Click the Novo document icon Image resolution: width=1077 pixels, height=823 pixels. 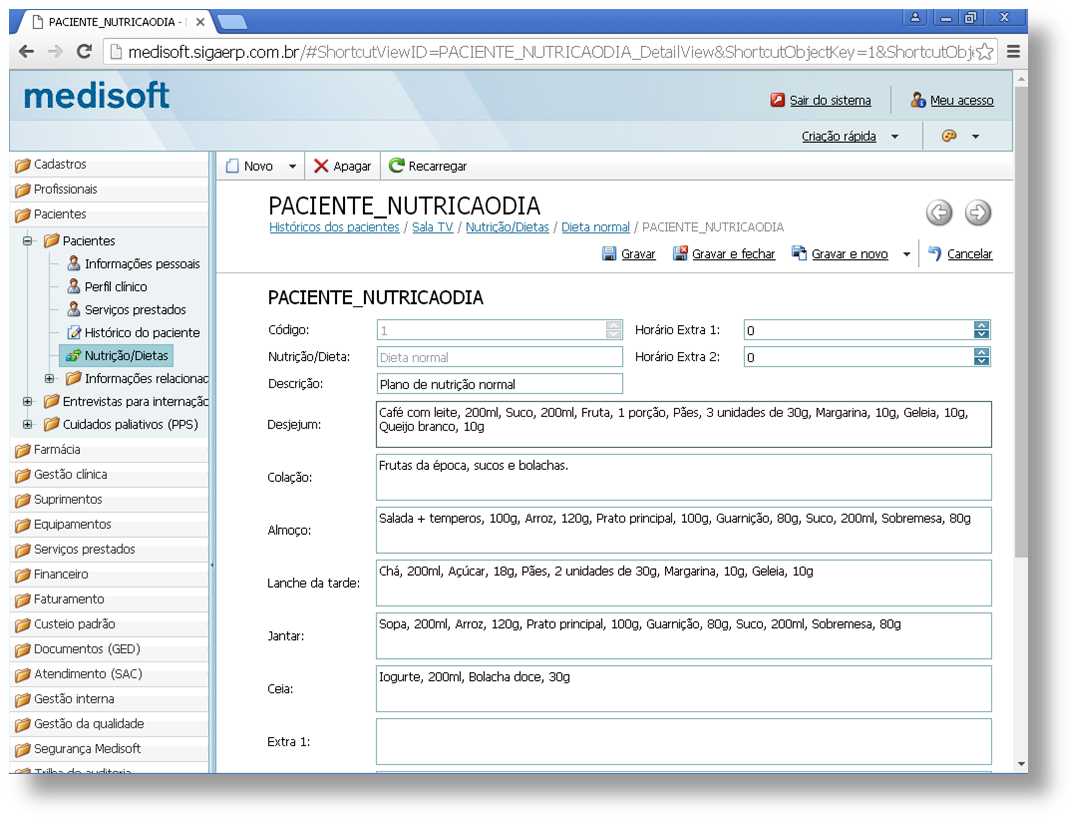coord(233,166)
